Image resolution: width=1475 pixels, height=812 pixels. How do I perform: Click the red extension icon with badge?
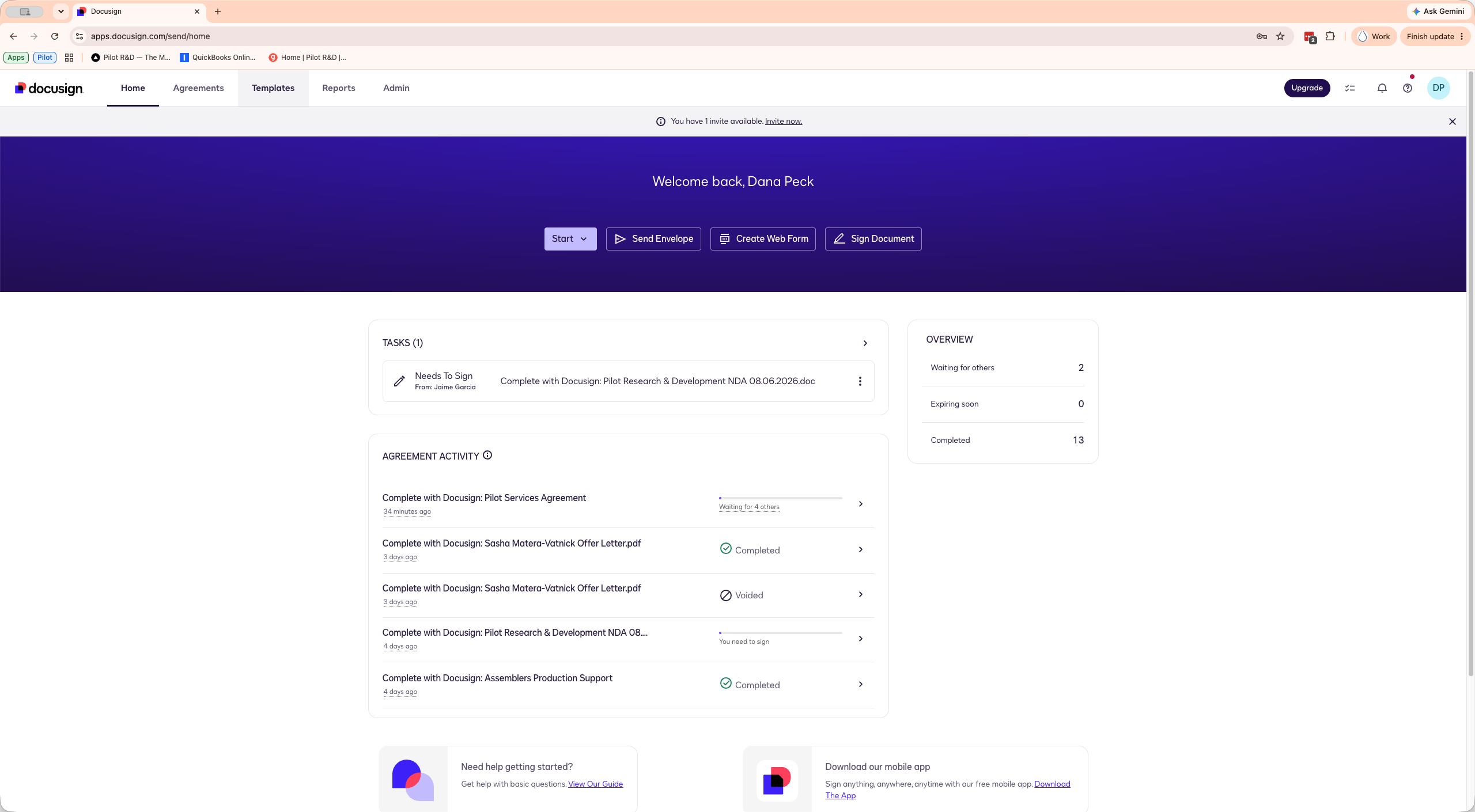pyautogui.click(x=1310, y=37)
